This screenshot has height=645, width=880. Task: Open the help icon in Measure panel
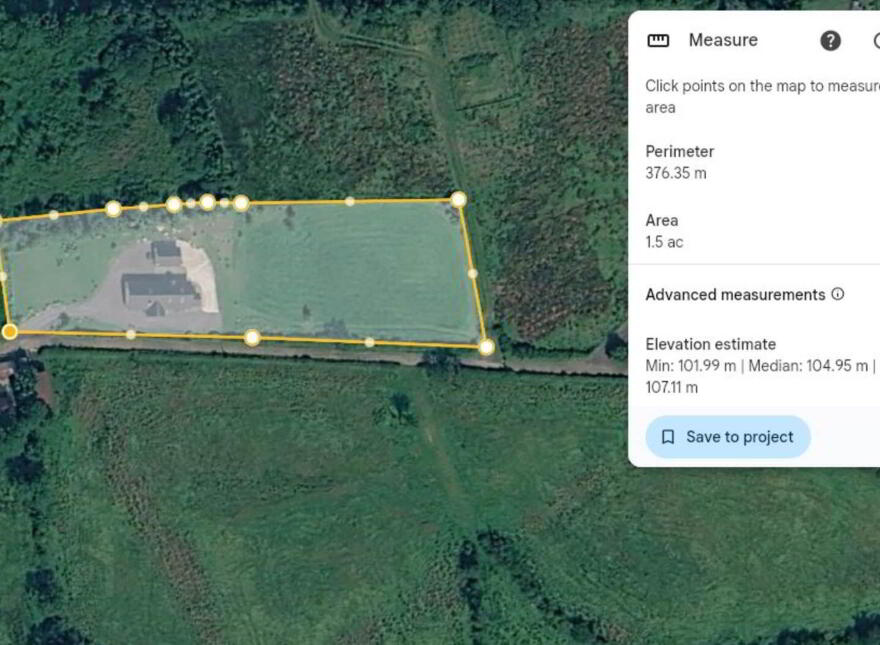(x=830, y=40)
